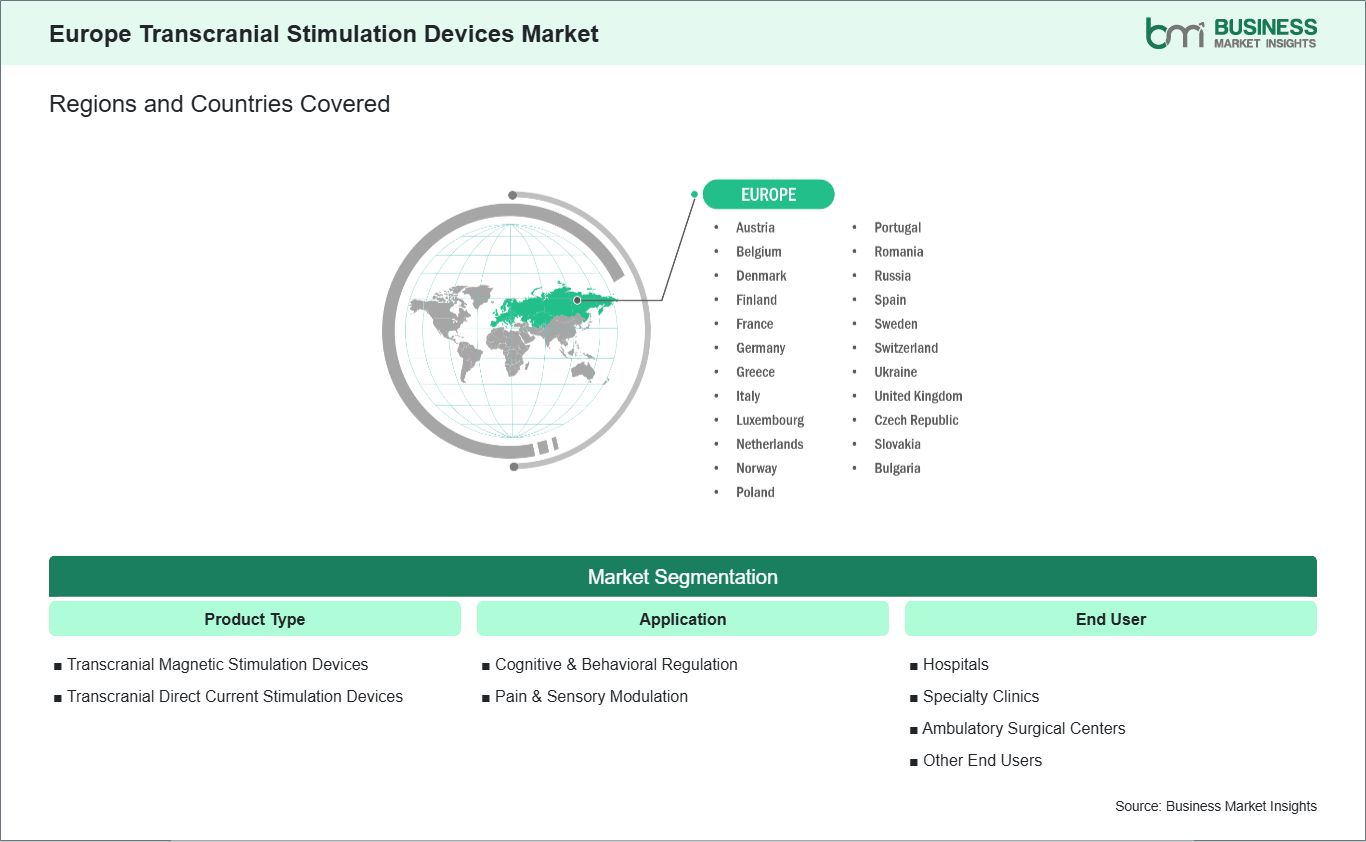Click 'Belgium' in the country list
Screen dimensions: 1366x842
759,252
